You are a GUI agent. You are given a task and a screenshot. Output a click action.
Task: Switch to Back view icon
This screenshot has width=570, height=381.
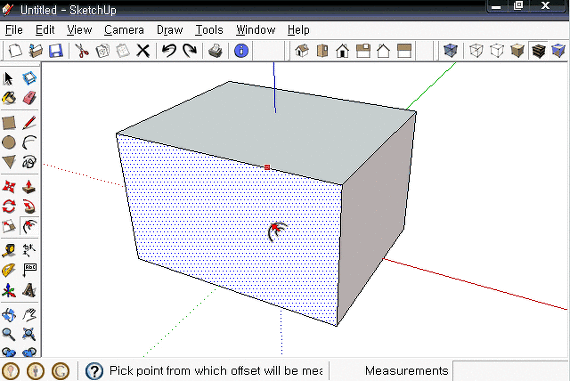383,51
